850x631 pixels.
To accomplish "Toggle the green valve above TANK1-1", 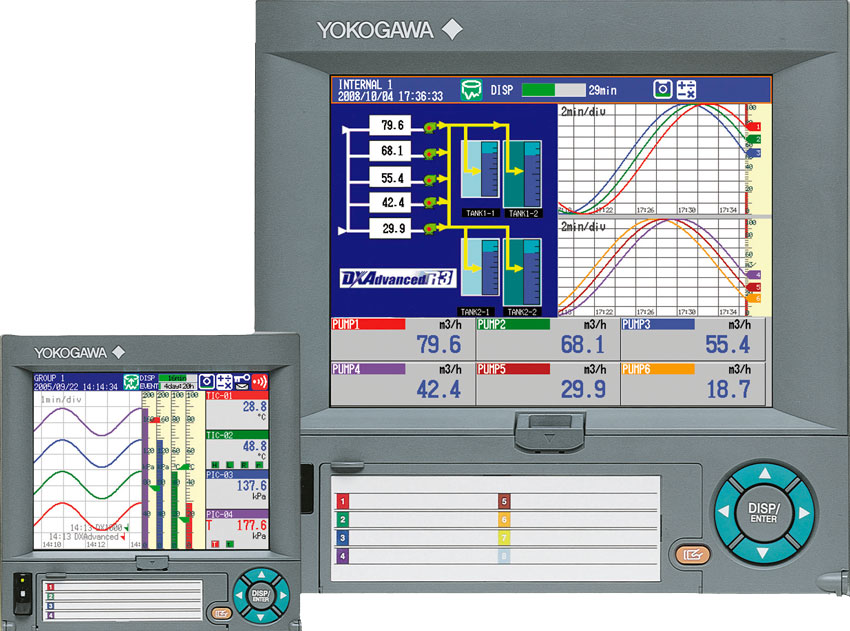I will [429, 127].
